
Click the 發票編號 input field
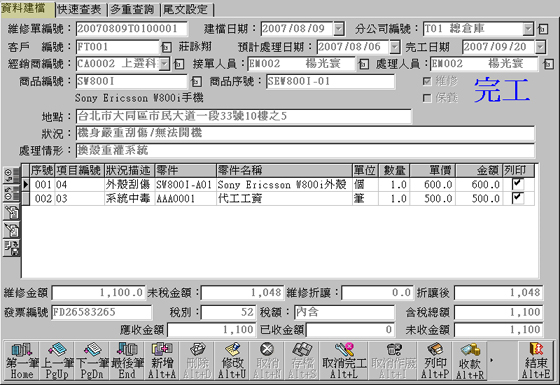tap(101, 312)
